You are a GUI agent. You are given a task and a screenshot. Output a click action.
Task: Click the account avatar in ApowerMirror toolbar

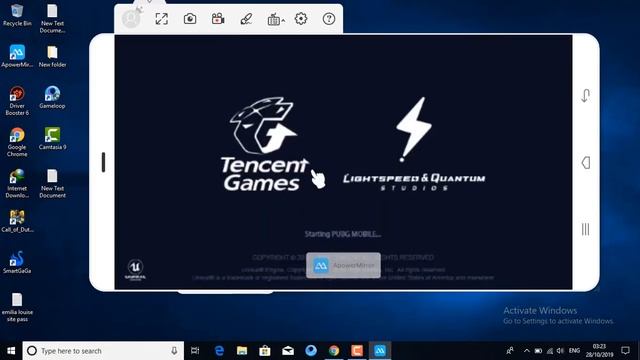click(131, 18)
